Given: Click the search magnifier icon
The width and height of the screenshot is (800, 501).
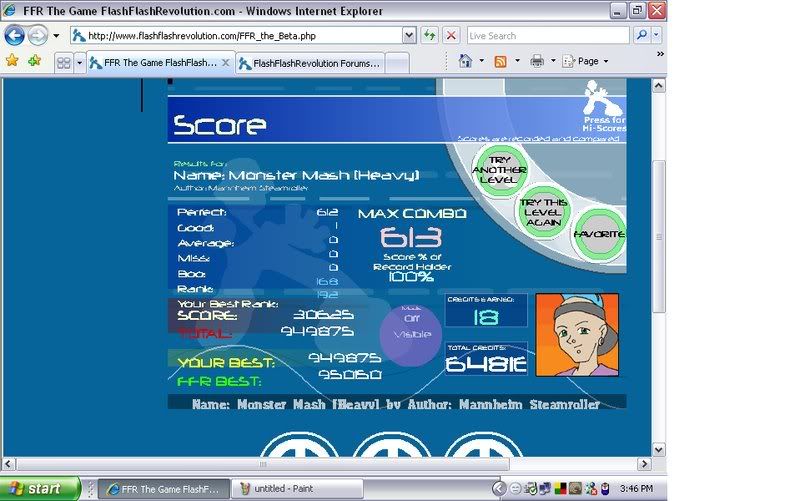Looking at the screenshot, I should point(641,35).
